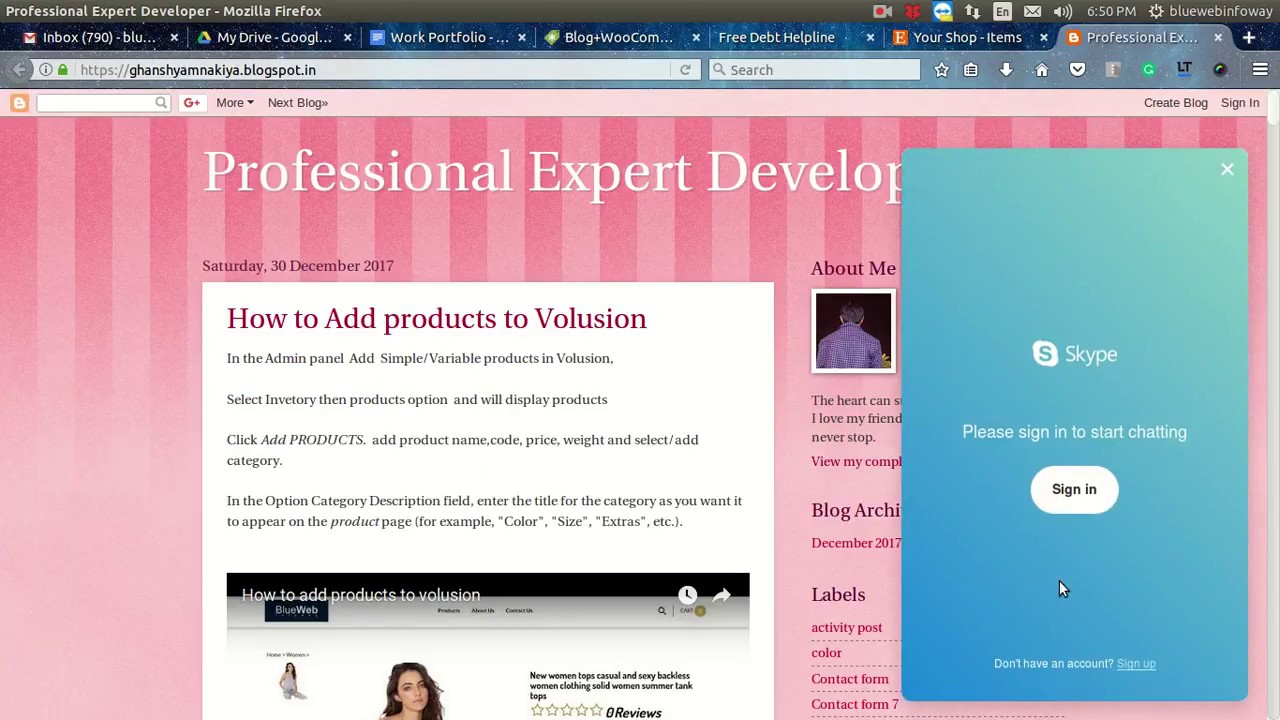1280x720 pixels.
Task: Click the Create Blog link
Action: [1176, 102]
